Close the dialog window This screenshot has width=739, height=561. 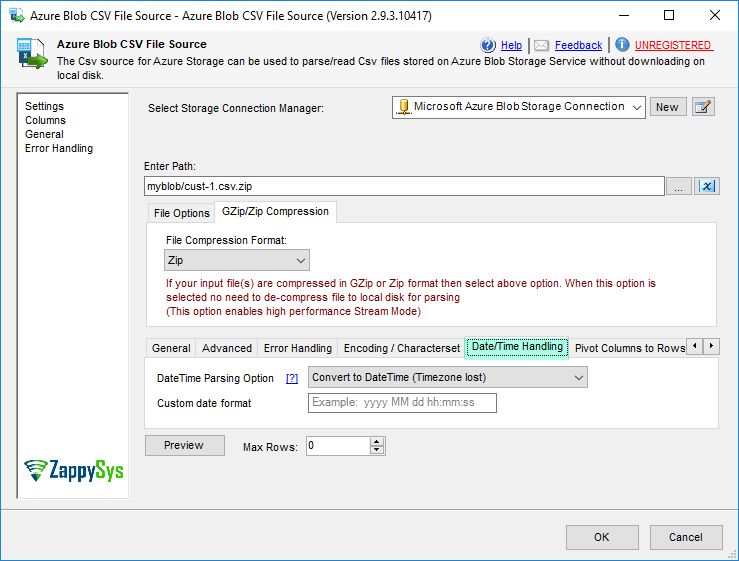(x=714, y=16)
